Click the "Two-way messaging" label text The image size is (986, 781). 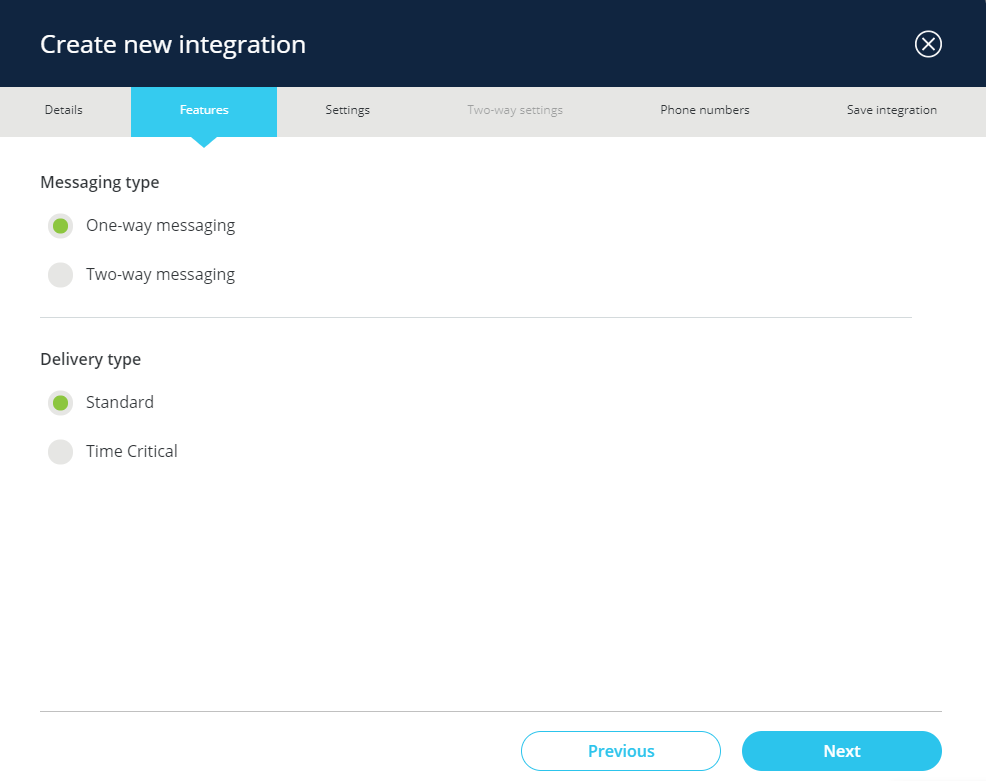(160, 275)
